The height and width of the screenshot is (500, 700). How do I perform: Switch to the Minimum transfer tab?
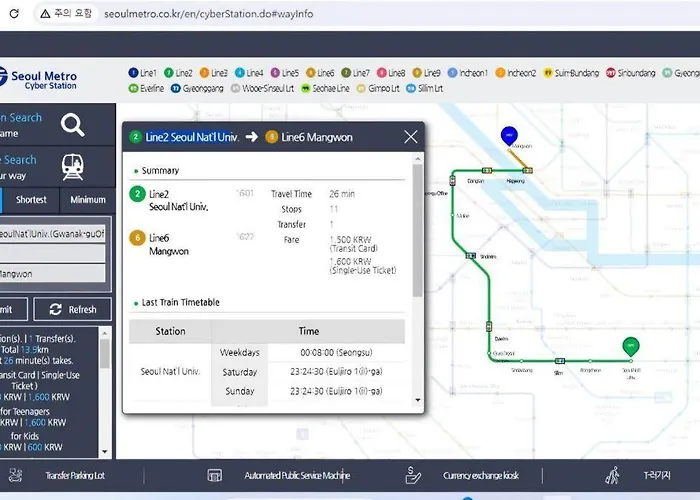[88, 200]
